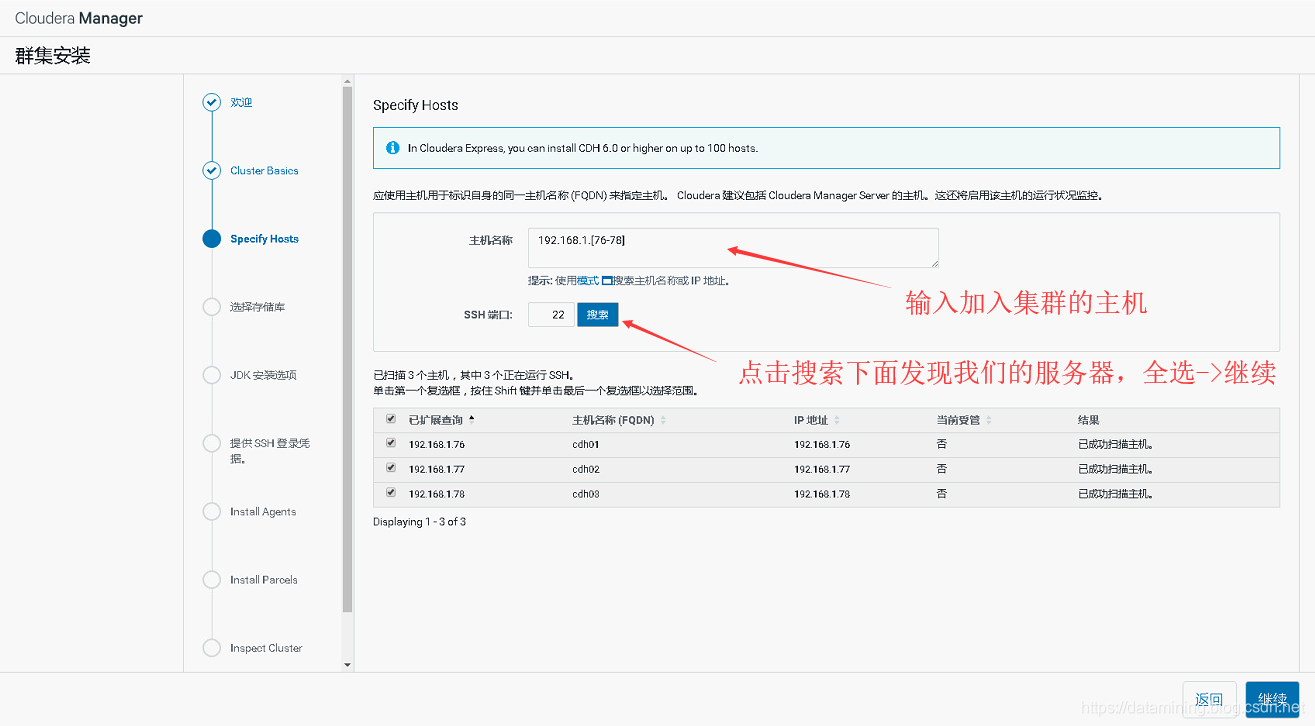Click the blue info icon in banner
The height and width of the screenshot is (726, 1315).
(x=393, y=148)
